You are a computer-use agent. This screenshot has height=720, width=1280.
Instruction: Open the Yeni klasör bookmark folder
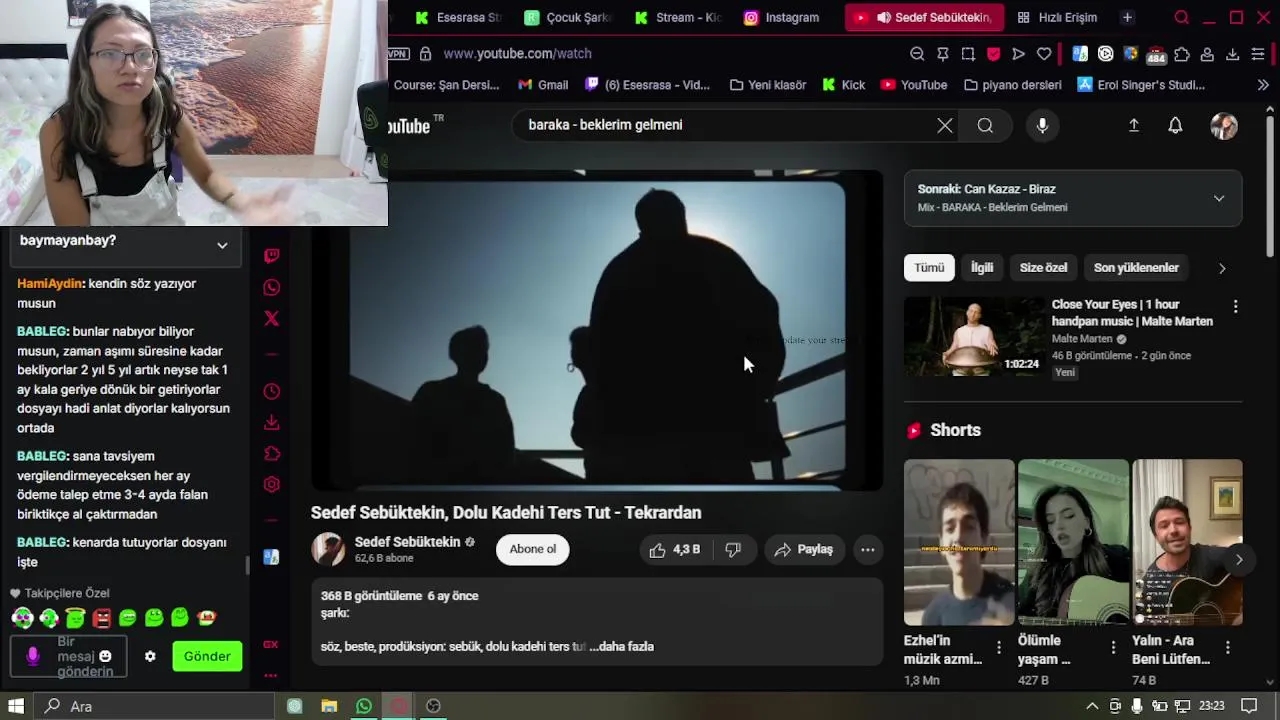click(x=768, y=85)
